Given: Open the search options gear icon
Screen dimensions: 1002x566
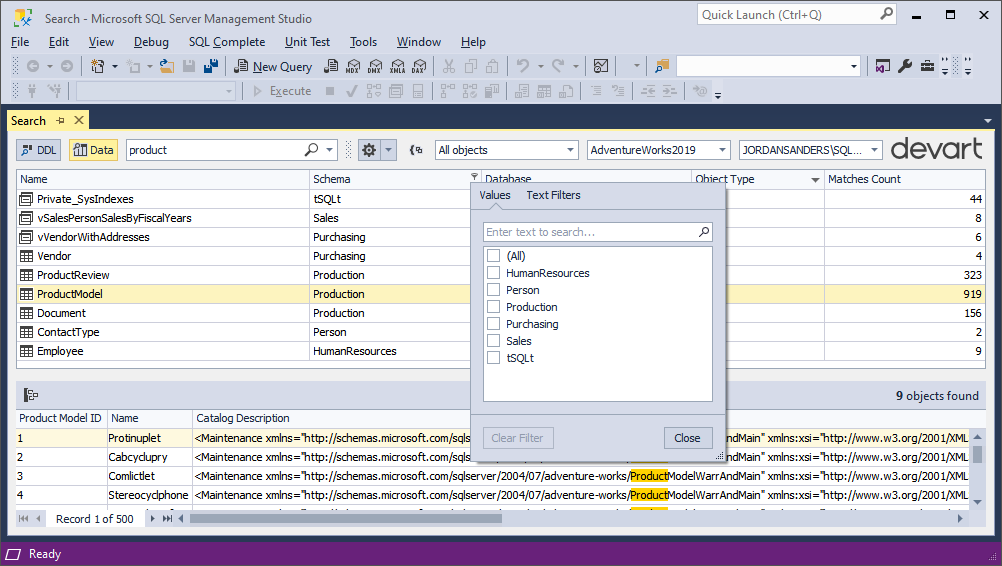Looking at the screenshot, I should click(x=369, y=150).
